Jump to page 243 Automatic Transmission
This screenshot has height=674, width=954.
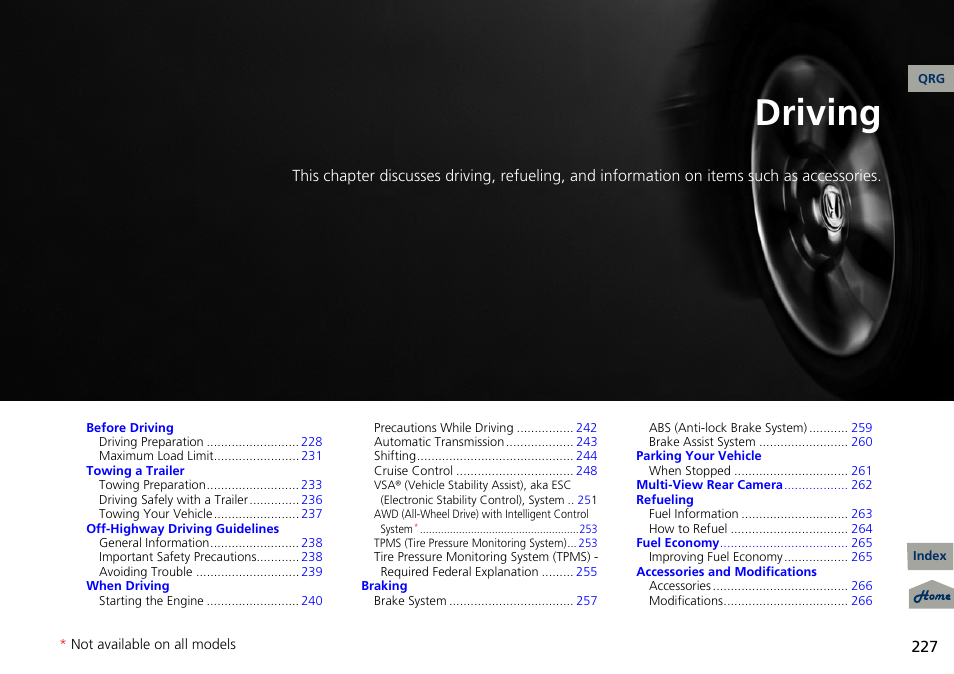[x=587, y=442]
